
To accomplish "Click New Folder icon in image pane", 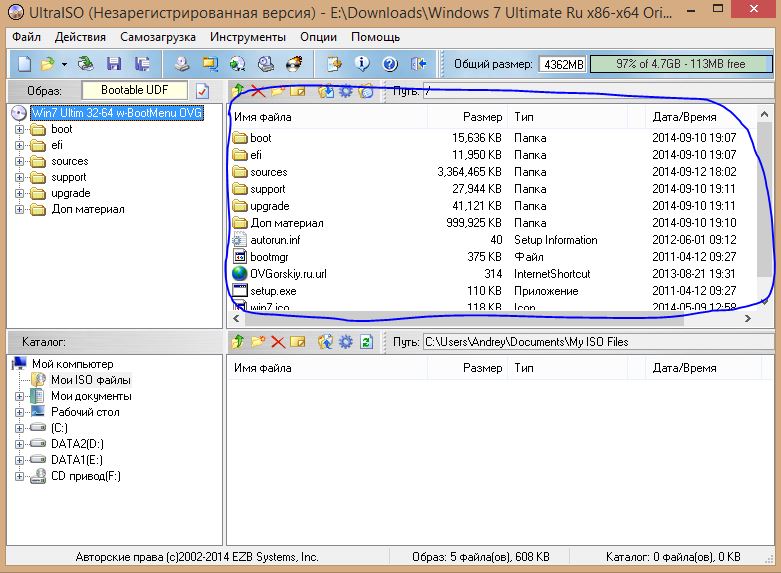I will point(277,91).
